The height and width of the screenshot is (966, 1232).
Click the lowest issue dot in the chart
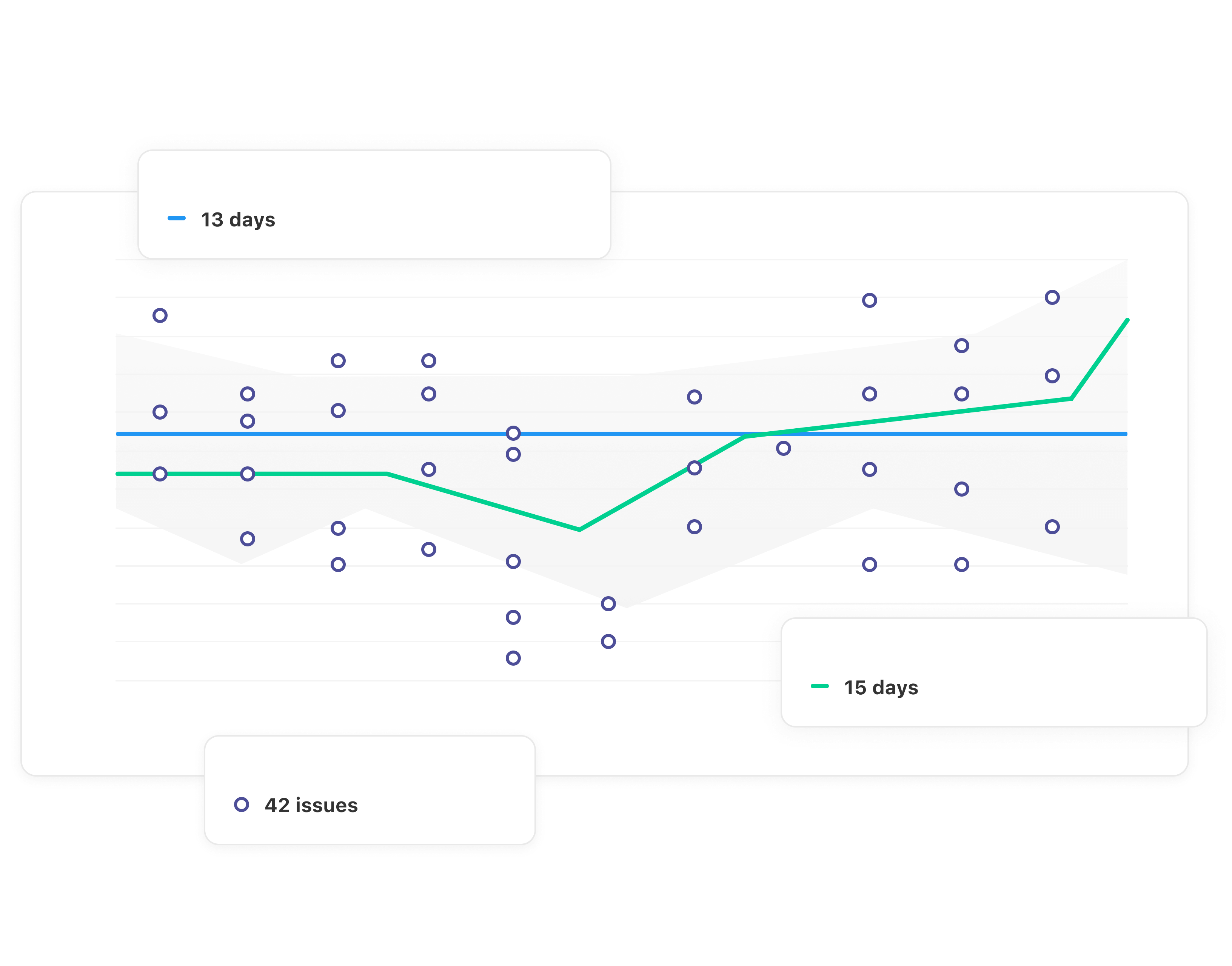pos(513,658)
